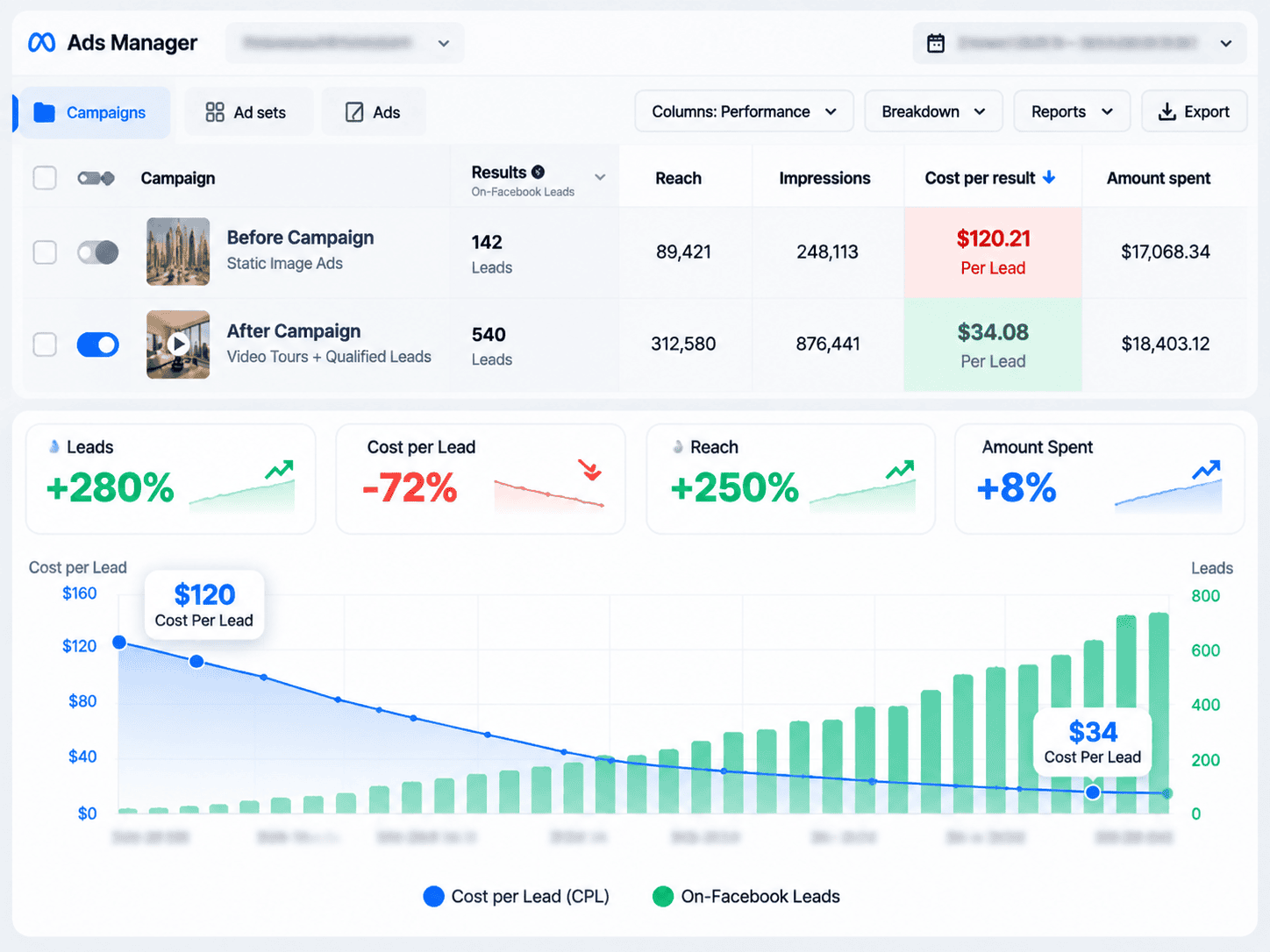
Task: Click the calendar icon in date picker
Action: (x=936, y=43)
